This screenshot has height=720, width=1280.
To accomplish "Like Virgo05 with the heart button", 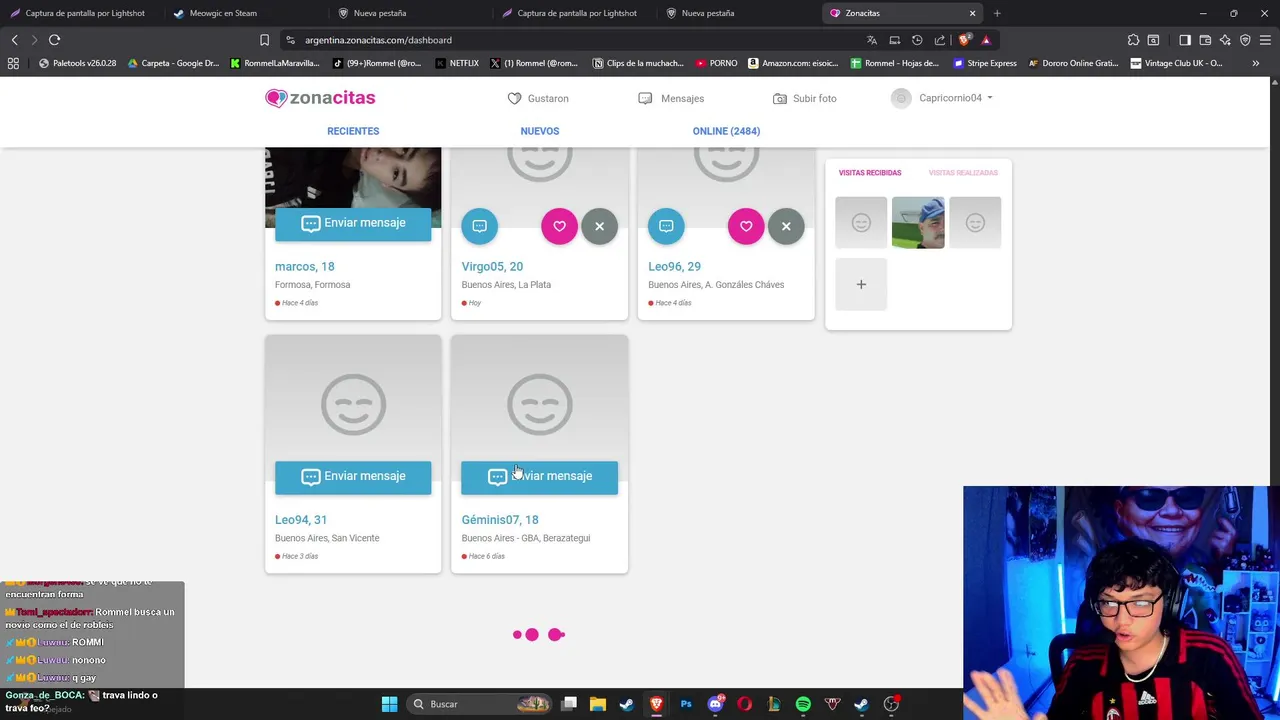I will [x=559, y=226].
